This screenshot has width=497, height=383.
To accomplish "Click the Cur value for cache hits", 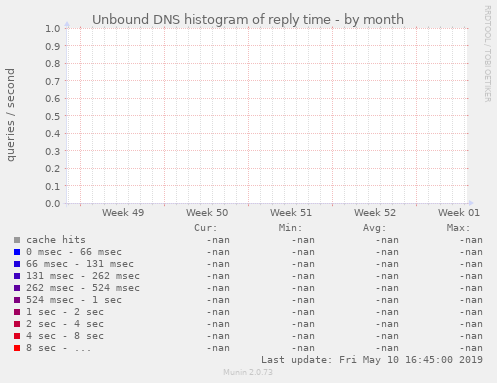I will 218,240.
